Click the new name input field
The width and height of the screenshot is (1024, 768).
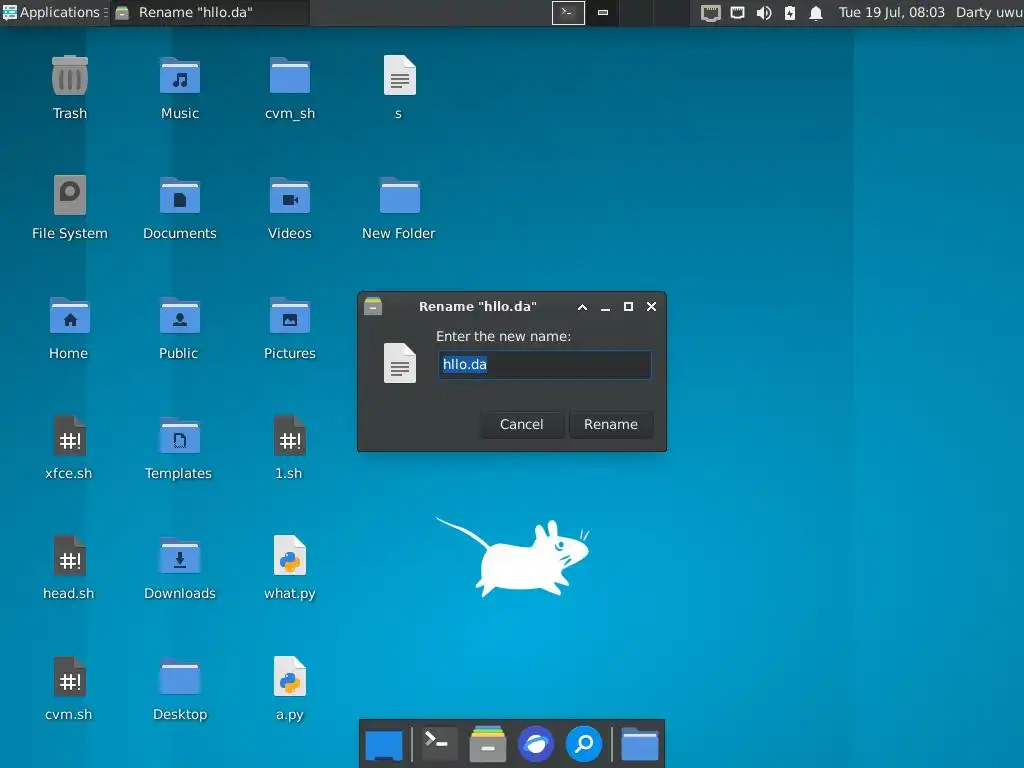[x=545, y=364]
